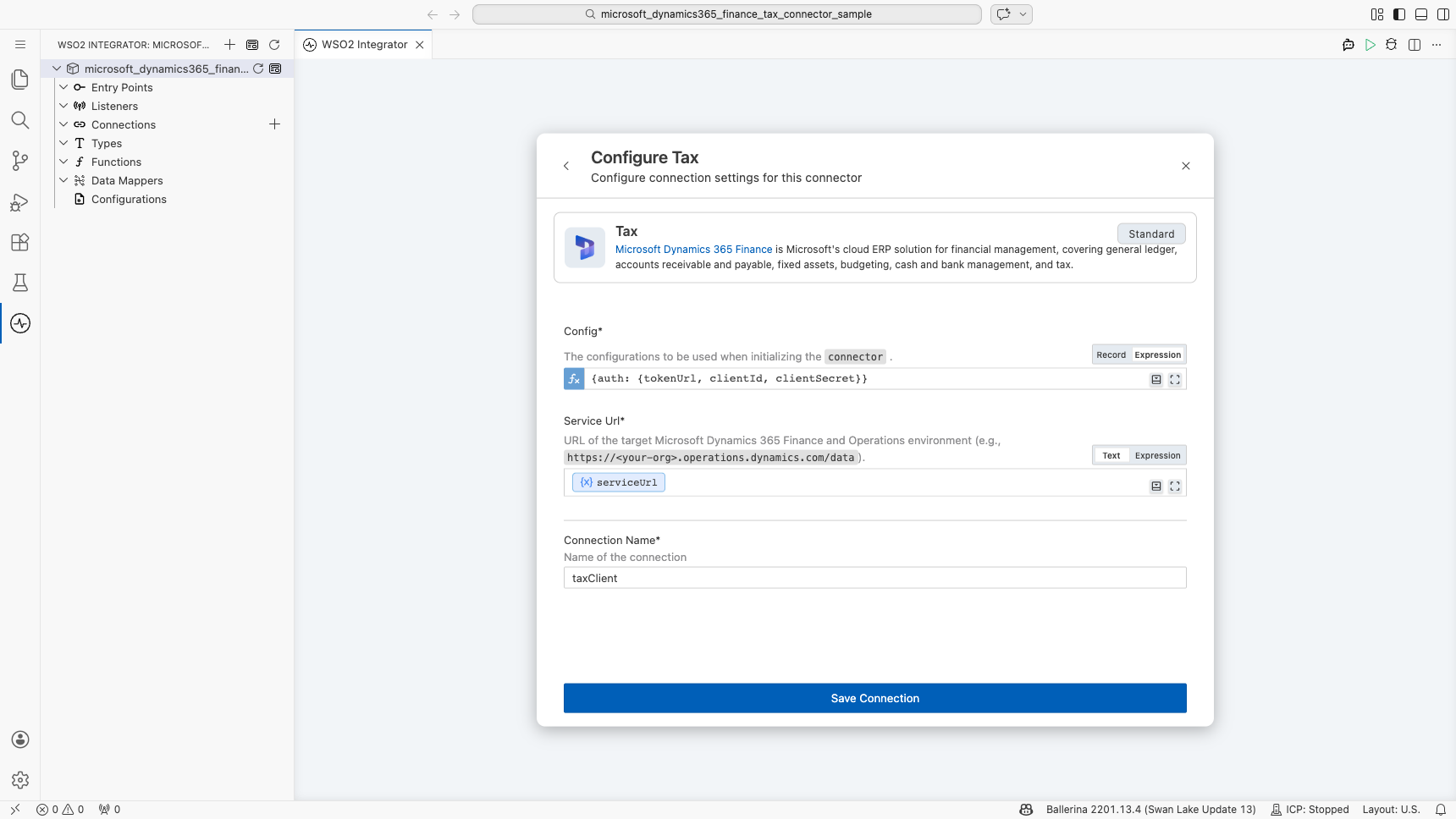Toggle primary side bar visibility
Screen dimensions: 1456x819
tap(1399, 14)
